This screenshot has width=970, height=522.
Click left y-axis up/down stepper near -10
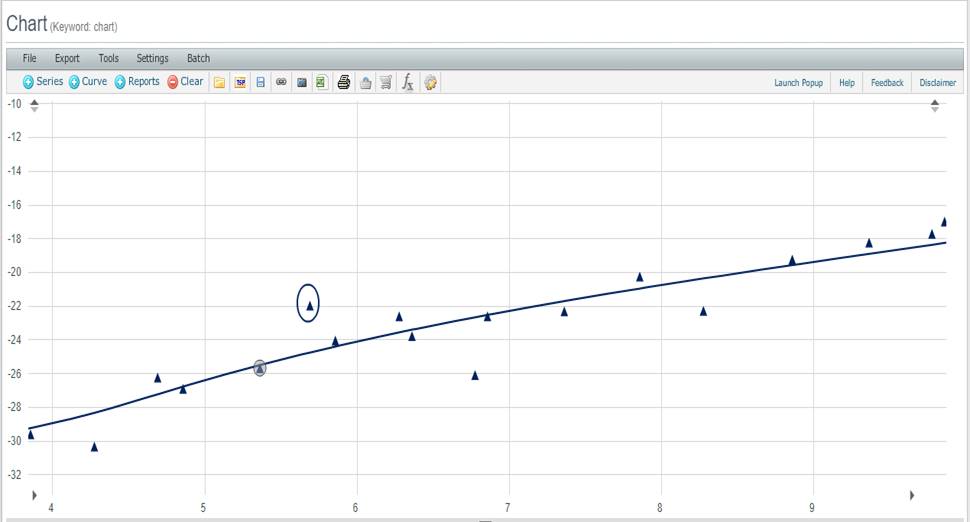pyautogui.click(x=34, y=104)
